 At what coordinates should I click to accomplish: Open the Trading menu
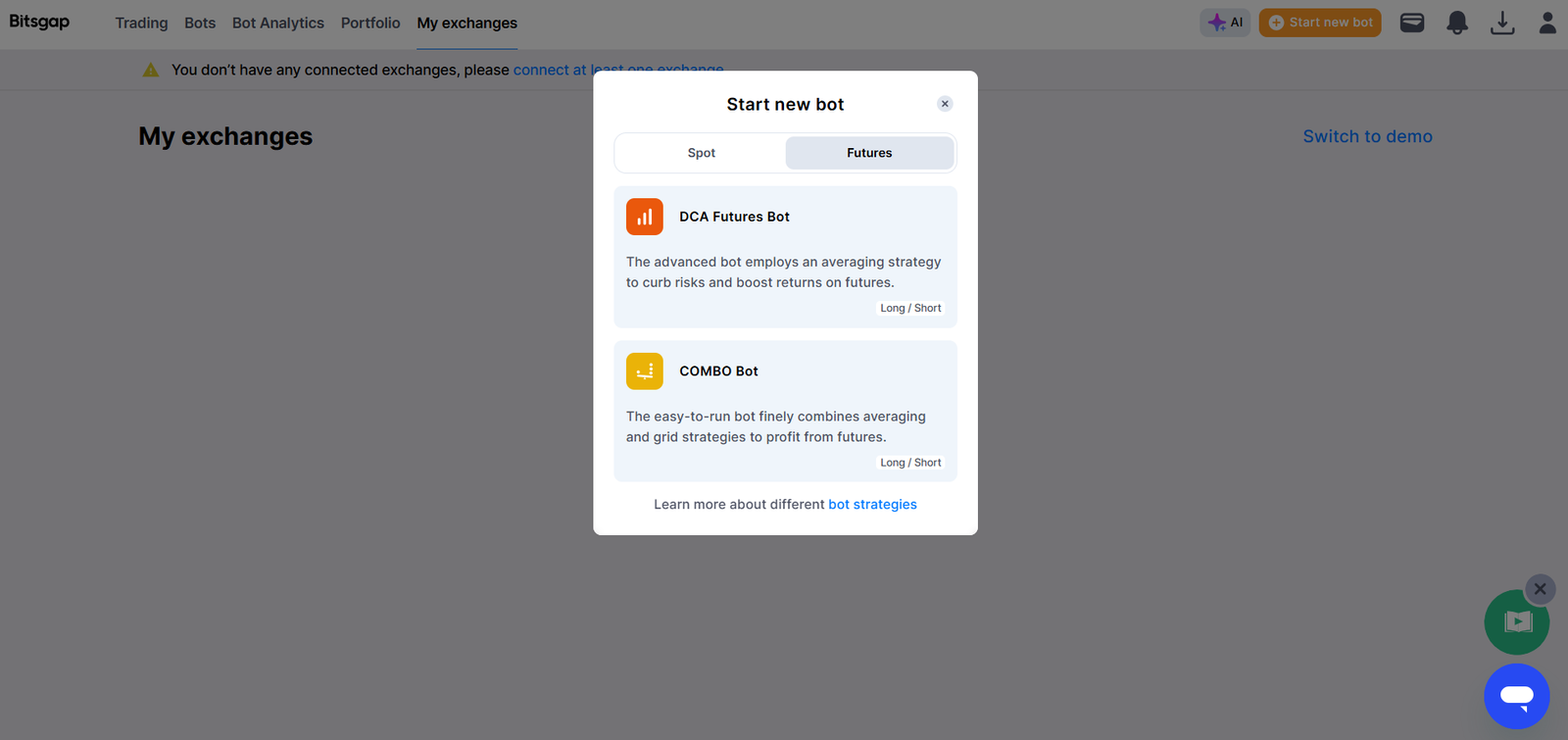click(x=141, y=23)
